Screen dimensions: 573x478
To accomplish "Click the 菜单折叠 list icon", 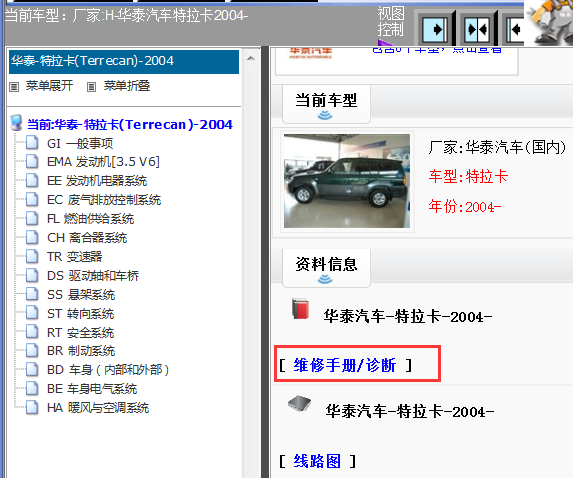I will tap(91, 87).
